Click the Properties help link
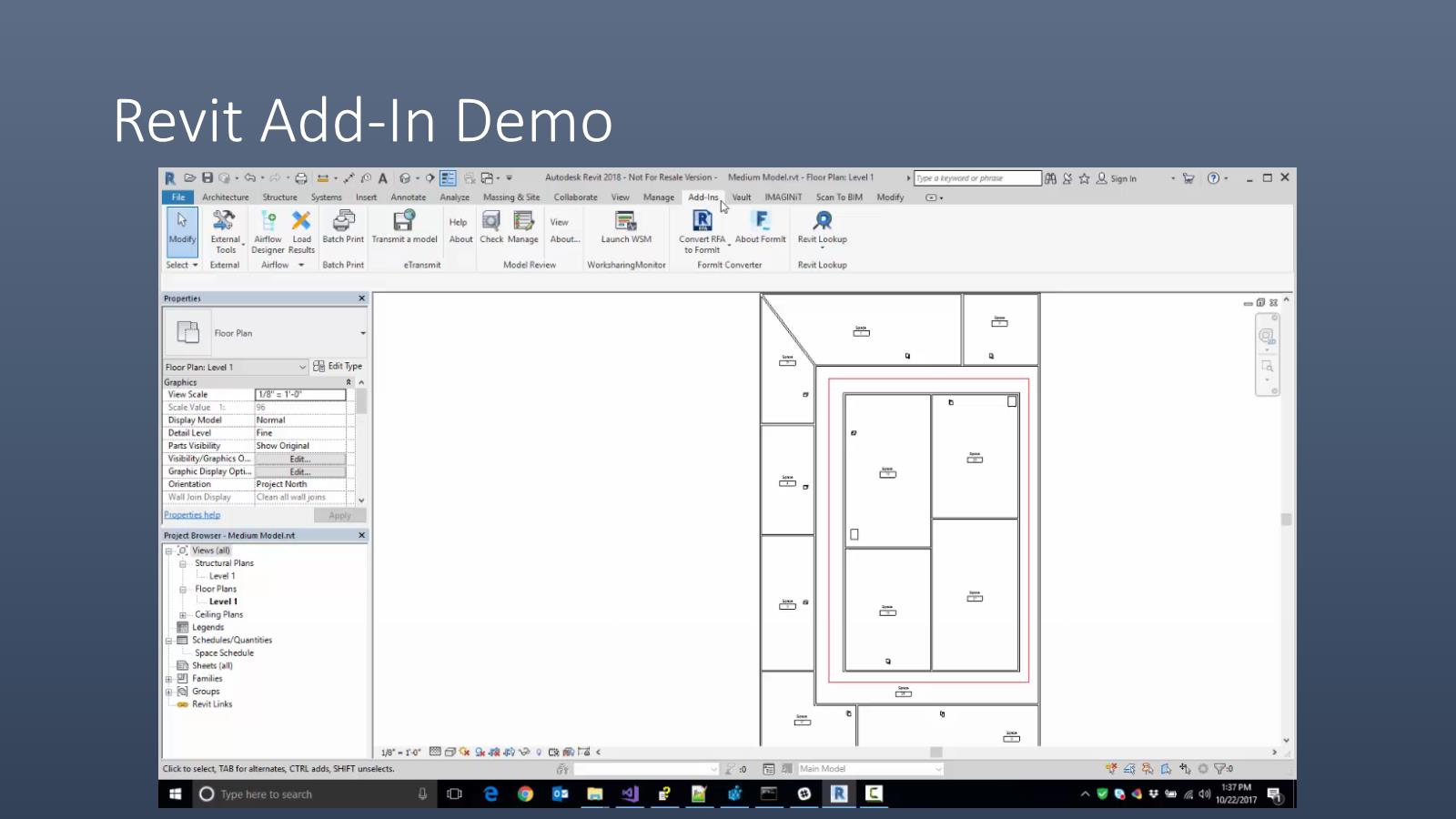The image size is (1456, 819). 192,515
